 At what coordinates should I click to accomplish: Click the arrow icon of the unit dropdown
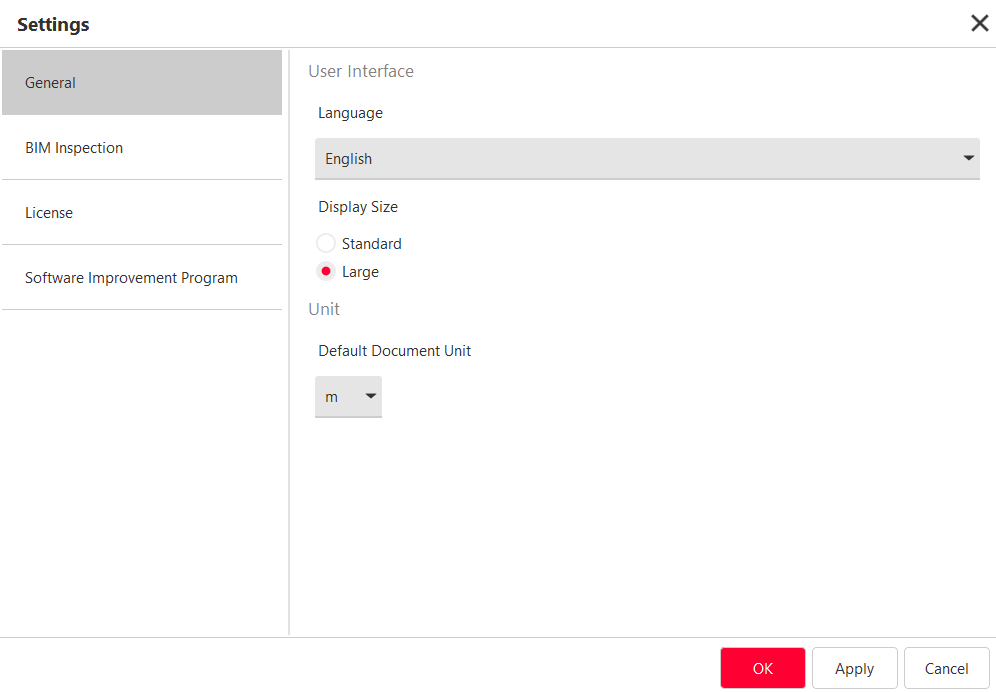(370, 397)
